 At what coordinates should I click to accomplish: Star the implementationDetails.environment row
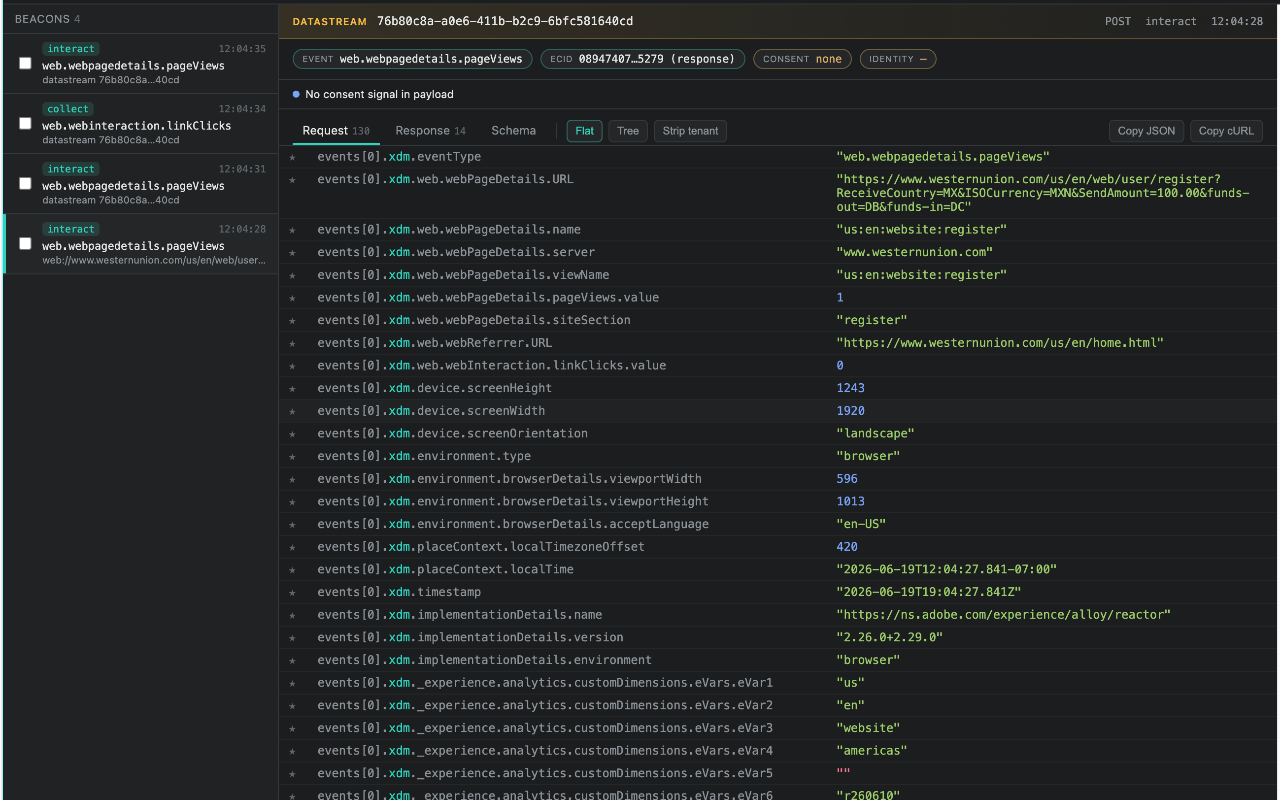293,661
